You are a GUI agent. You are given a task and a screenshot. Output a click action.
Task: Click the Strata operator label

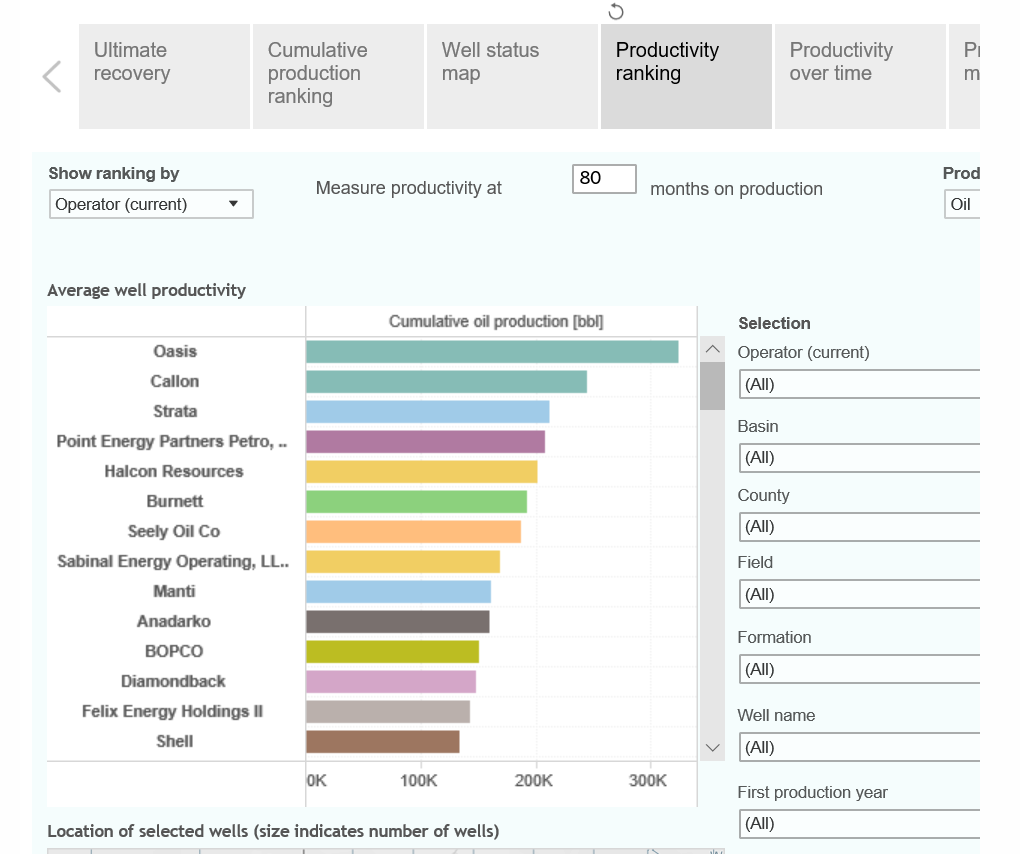[x=175, y=411]
